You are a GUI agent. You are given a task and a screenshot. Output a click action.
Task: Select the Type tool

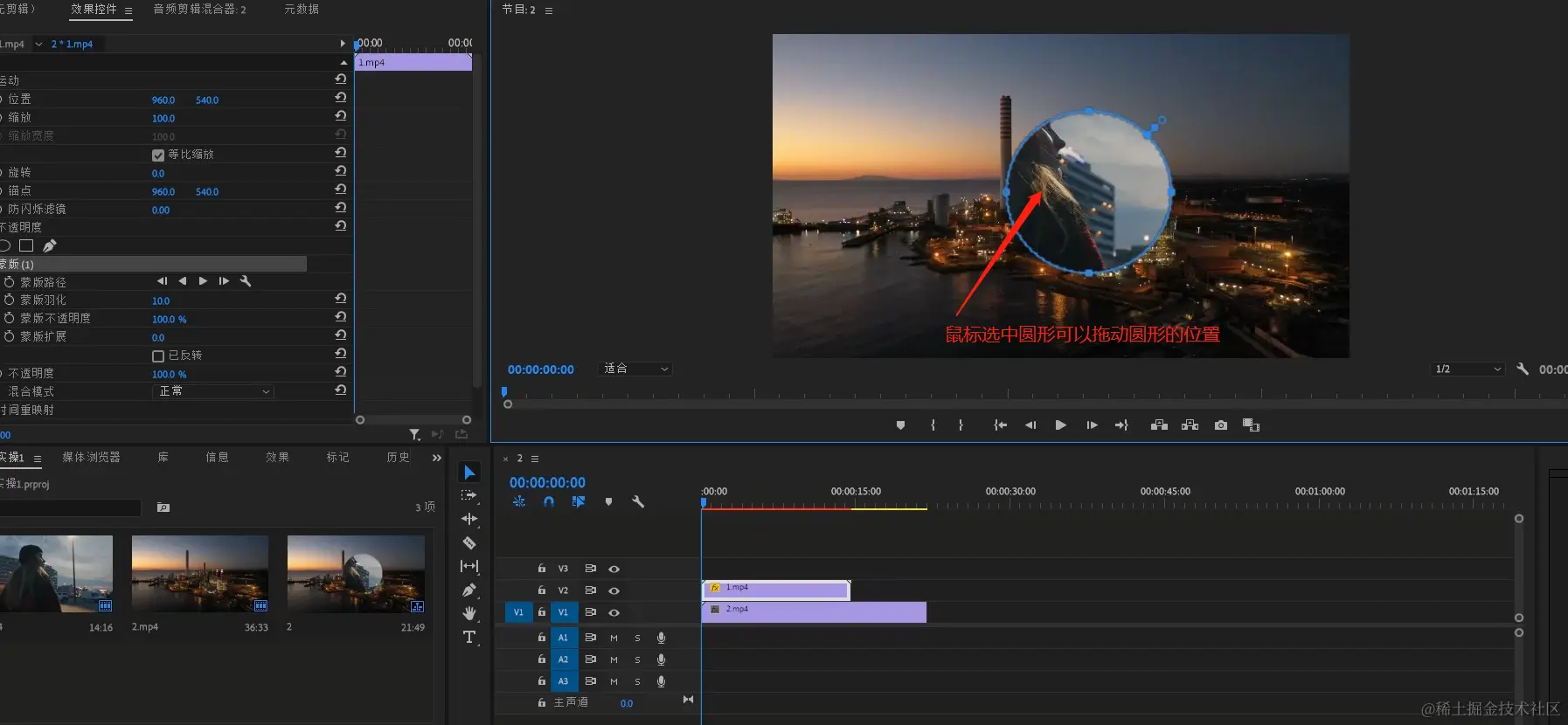[x=469, y=637]
